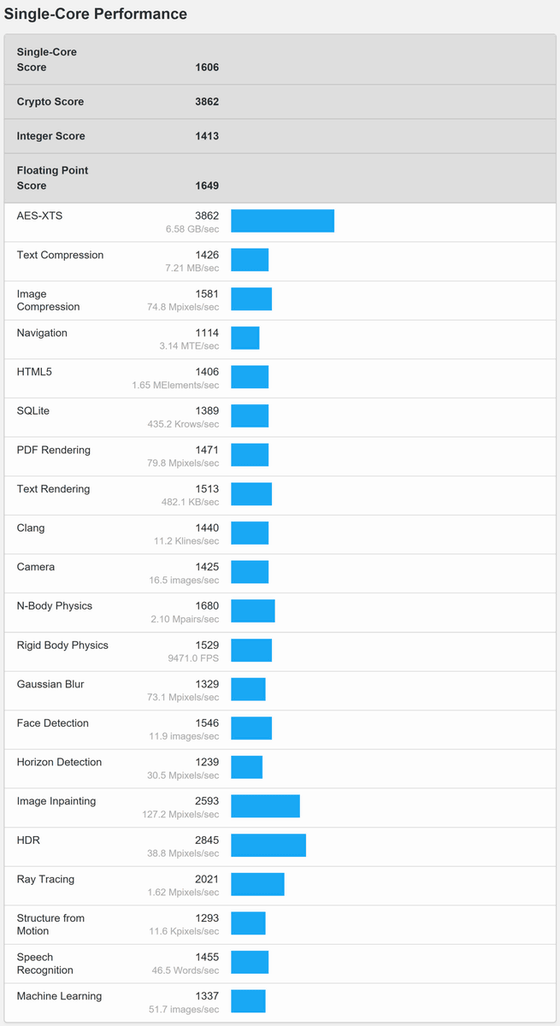Click the Ray Tracing result bar

(x=258, y=884)
